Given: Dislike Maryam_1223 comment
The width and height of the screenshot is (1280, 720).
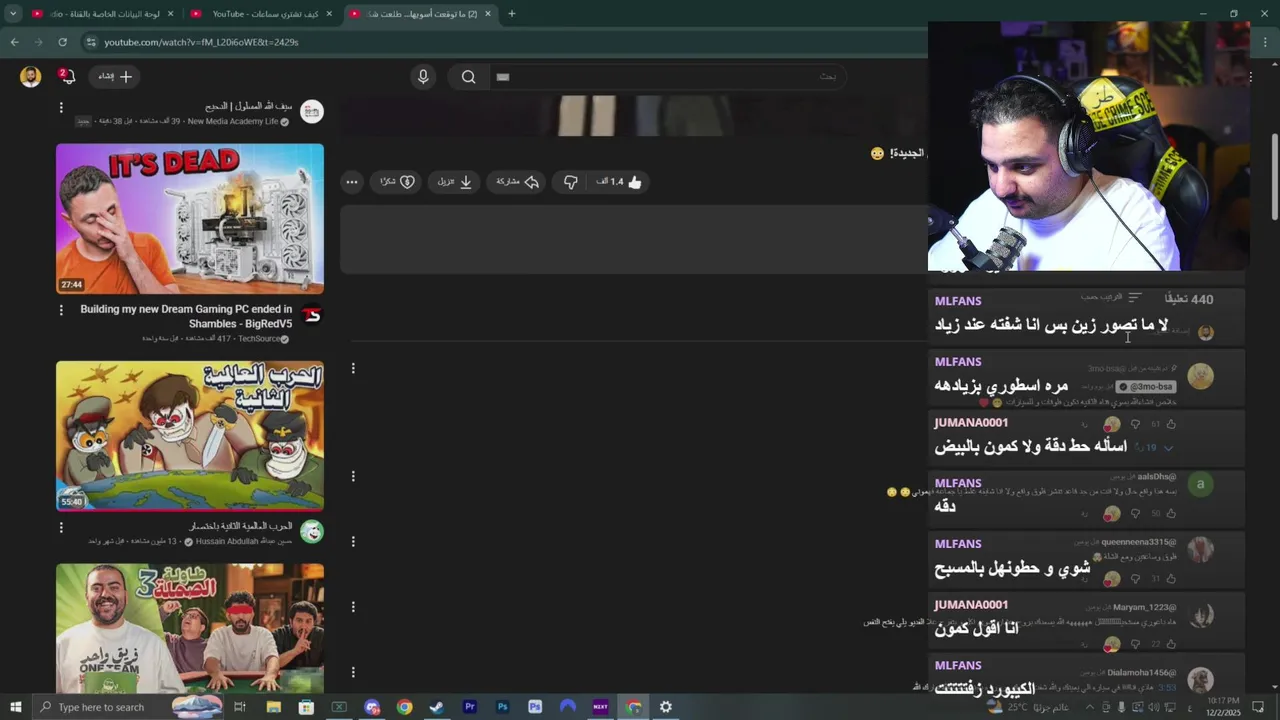Looking at the screenshot, I should pyautogui.click(x=1135, y=644).
